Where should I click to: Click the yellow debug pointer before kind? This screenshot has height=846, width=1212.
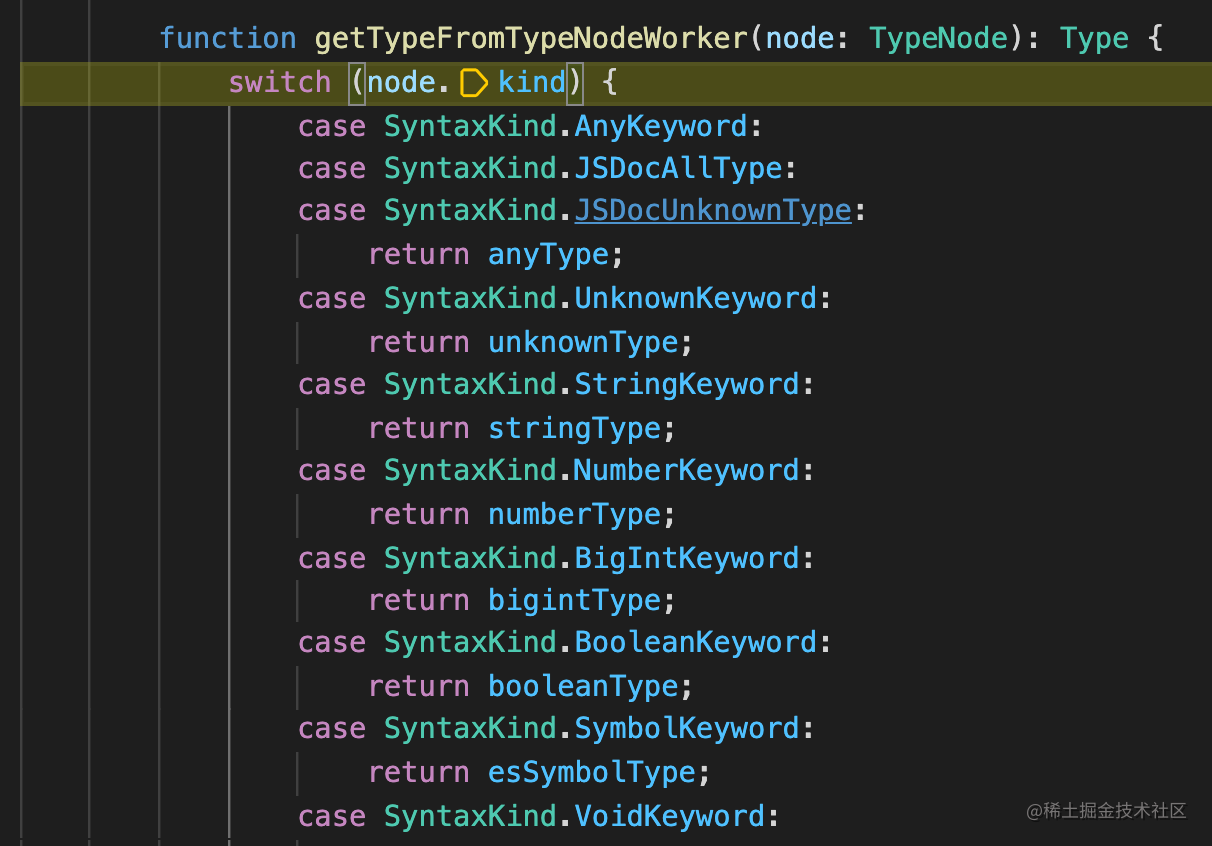[474, 83]
